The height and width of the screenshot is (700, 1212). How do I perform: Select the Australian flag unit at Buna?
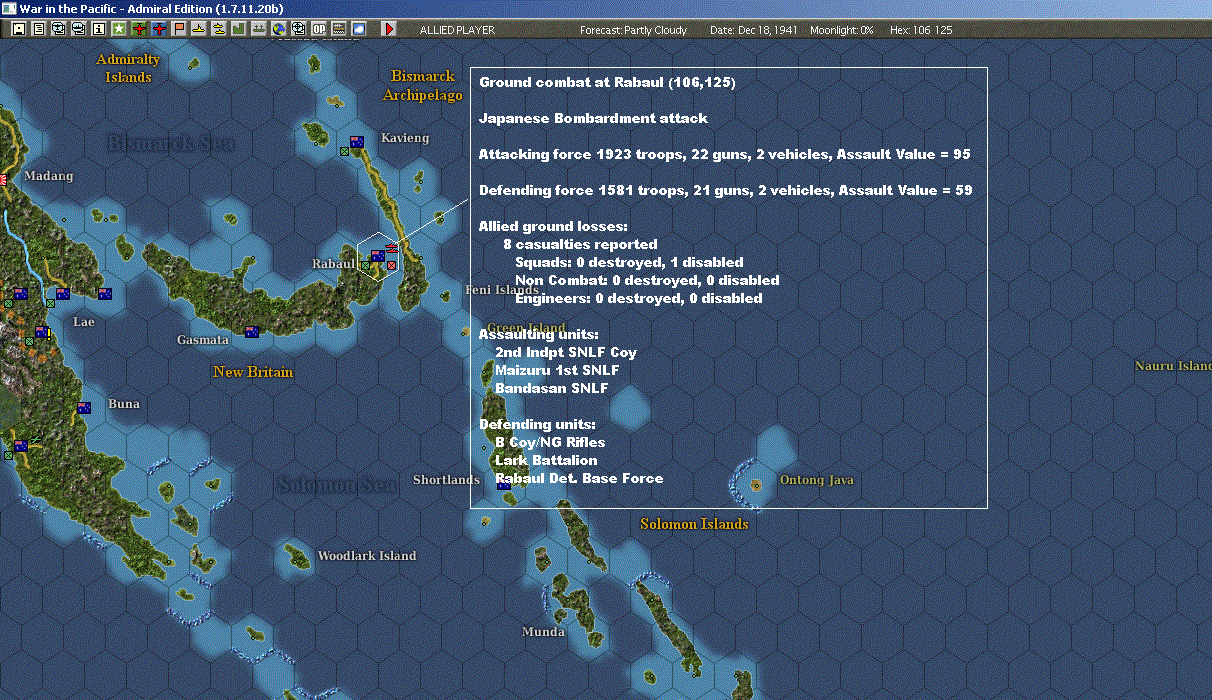click(x=85, y=407)
